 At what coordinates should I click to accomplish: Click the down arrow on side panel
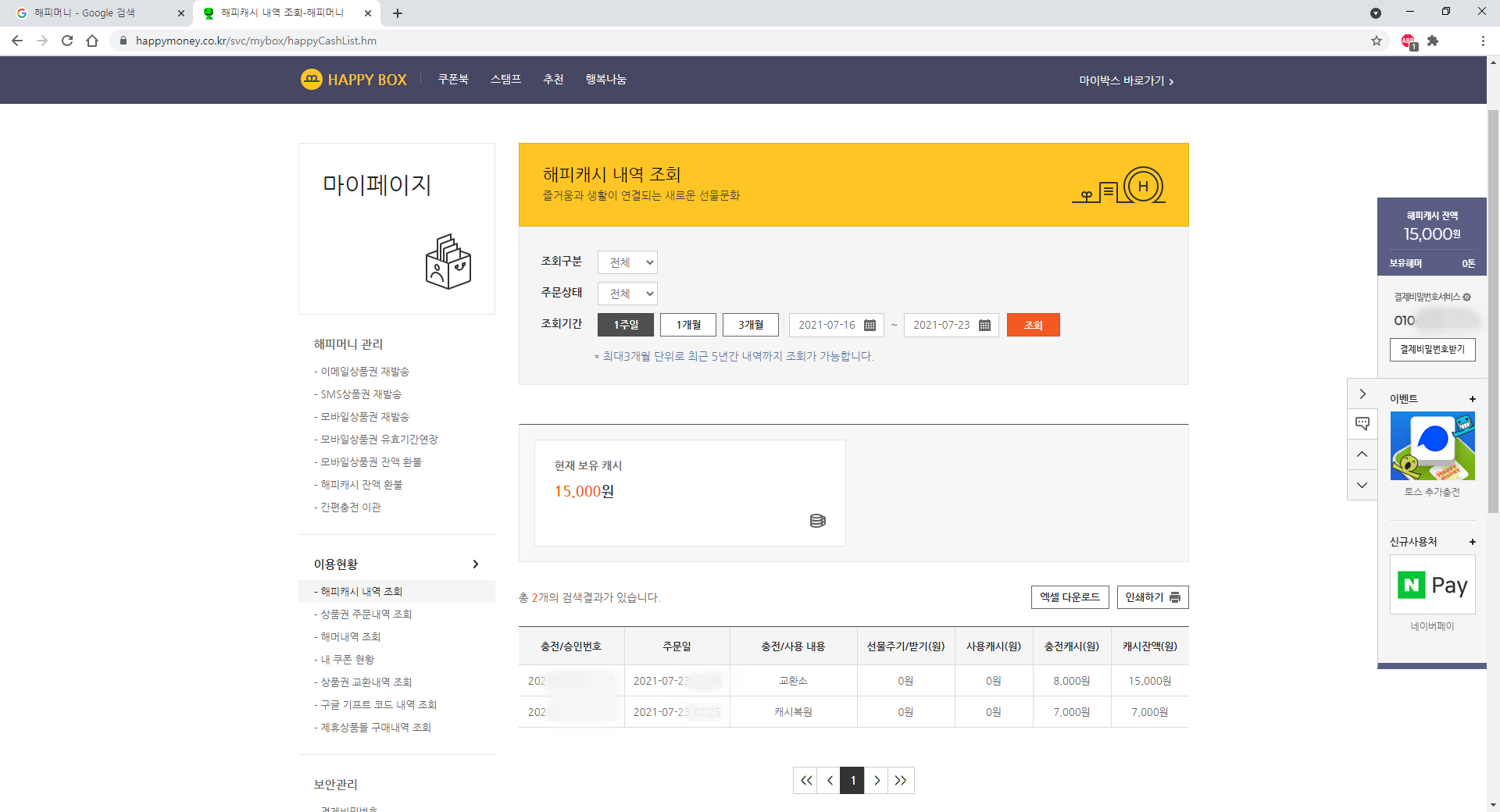(1362, 485)
